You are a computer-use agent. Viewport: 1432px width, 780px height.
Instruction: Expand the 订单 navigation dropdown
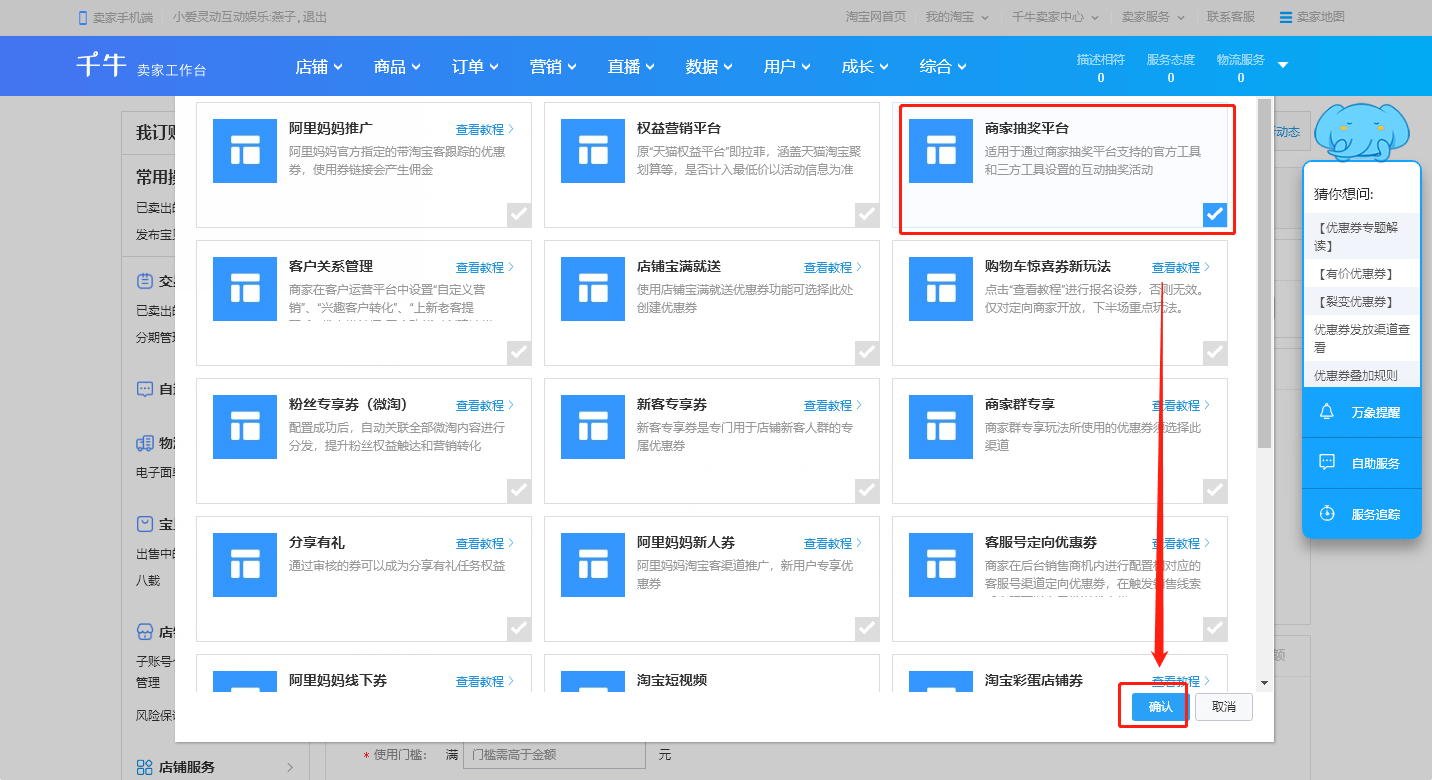[x=475, y=67]
